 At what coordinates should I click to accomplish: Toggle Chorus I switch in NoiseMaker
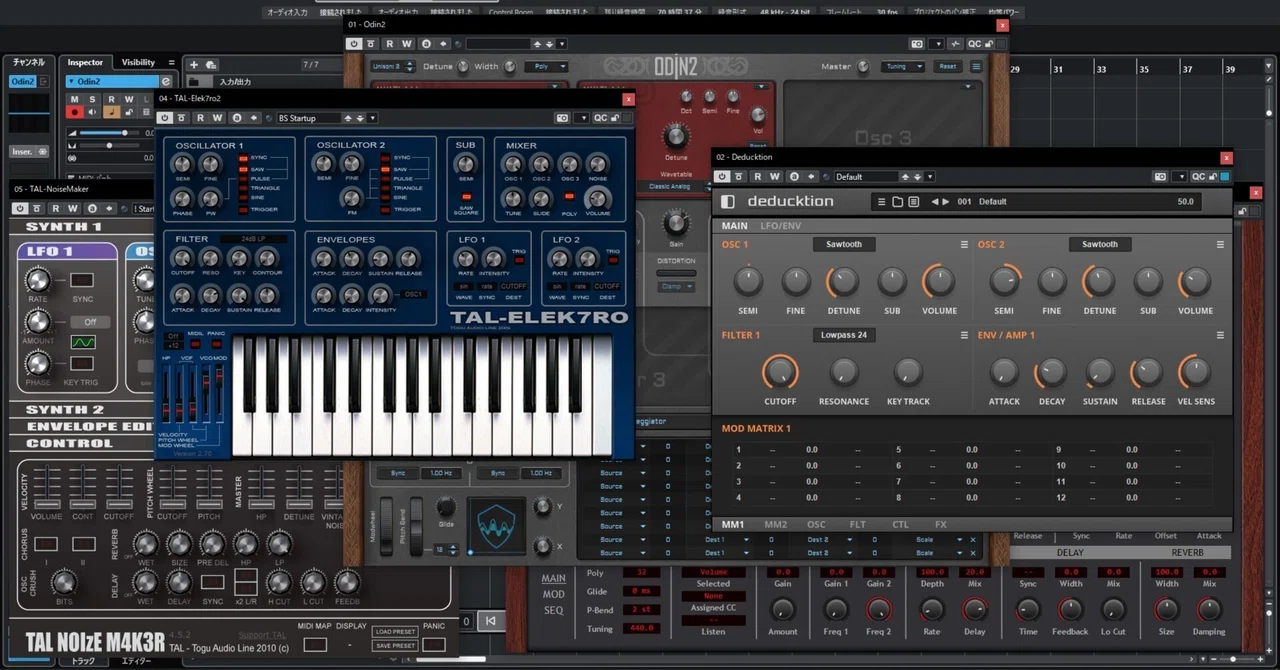click(x=47, y=544)
